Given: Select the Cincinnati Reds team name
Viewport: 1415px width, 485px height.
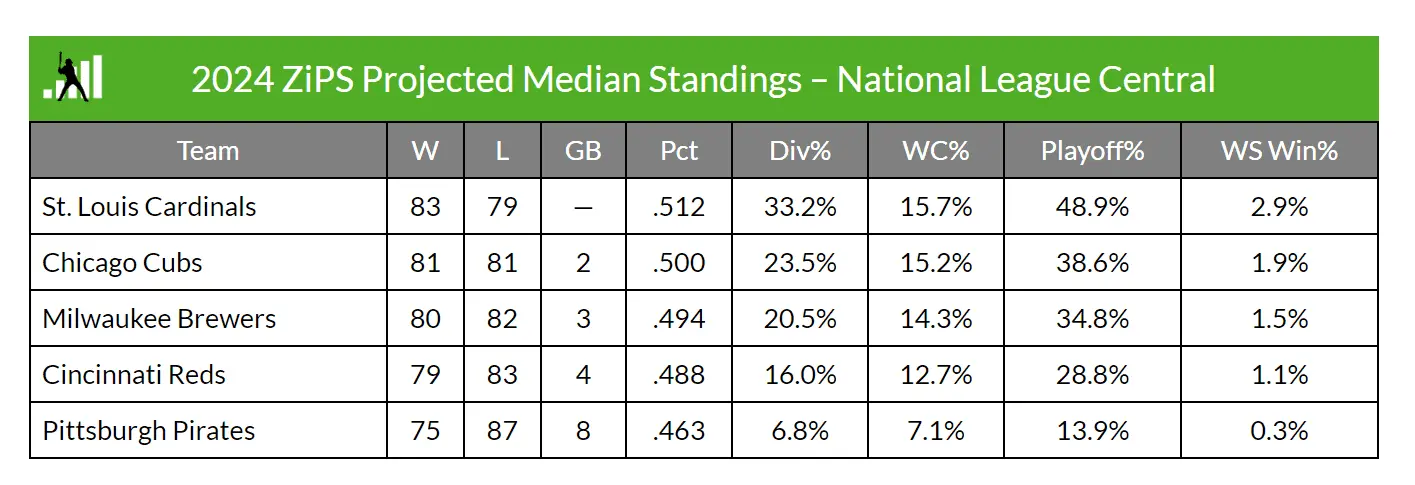Looking at the screenshot, I should pyautogui.click(x=134, y=375).
